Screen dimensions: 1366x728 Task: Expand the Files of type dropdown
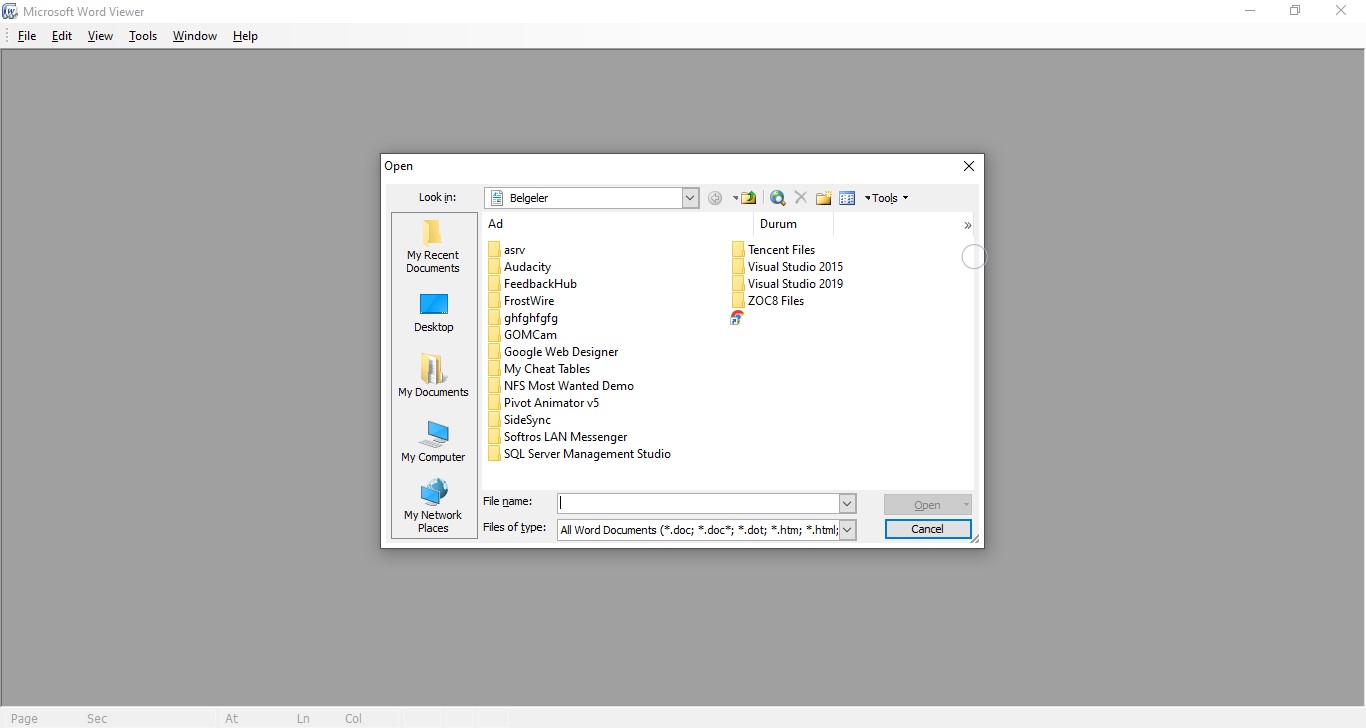[847, 530]
